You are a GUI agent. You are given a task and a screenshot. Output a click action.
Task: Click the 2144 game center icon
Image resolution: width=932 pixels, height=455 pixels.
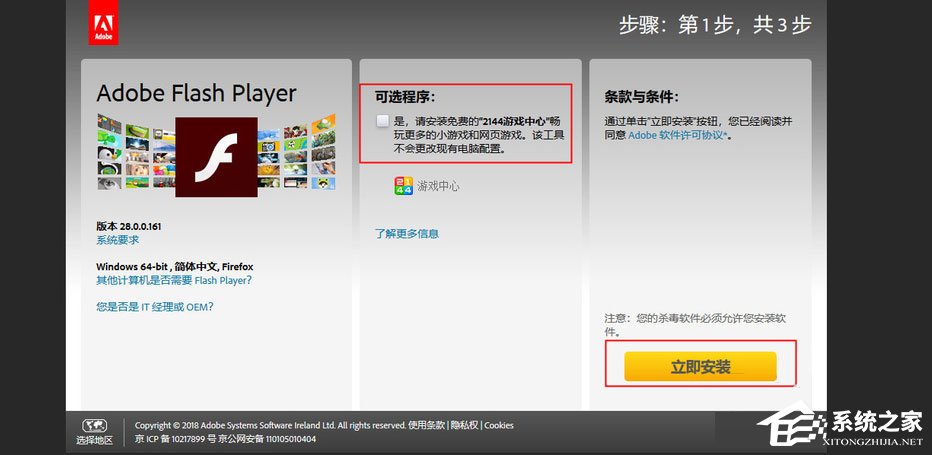(403, 186)
